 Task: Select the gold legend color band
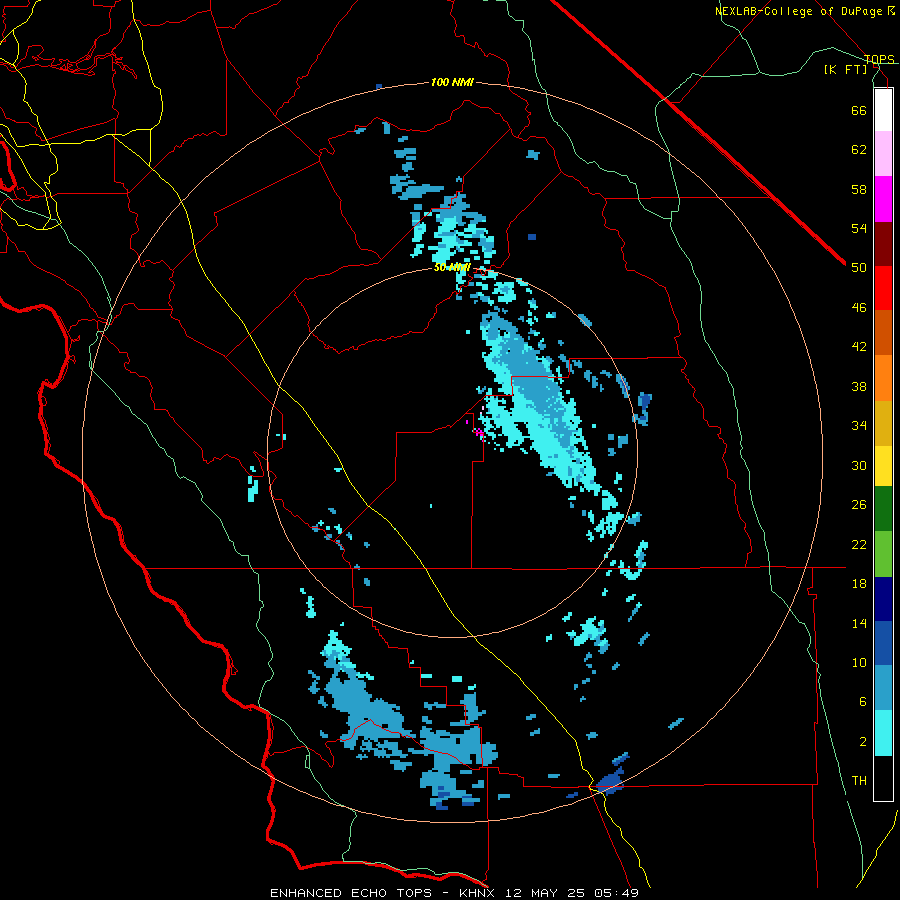coord(883,424)
